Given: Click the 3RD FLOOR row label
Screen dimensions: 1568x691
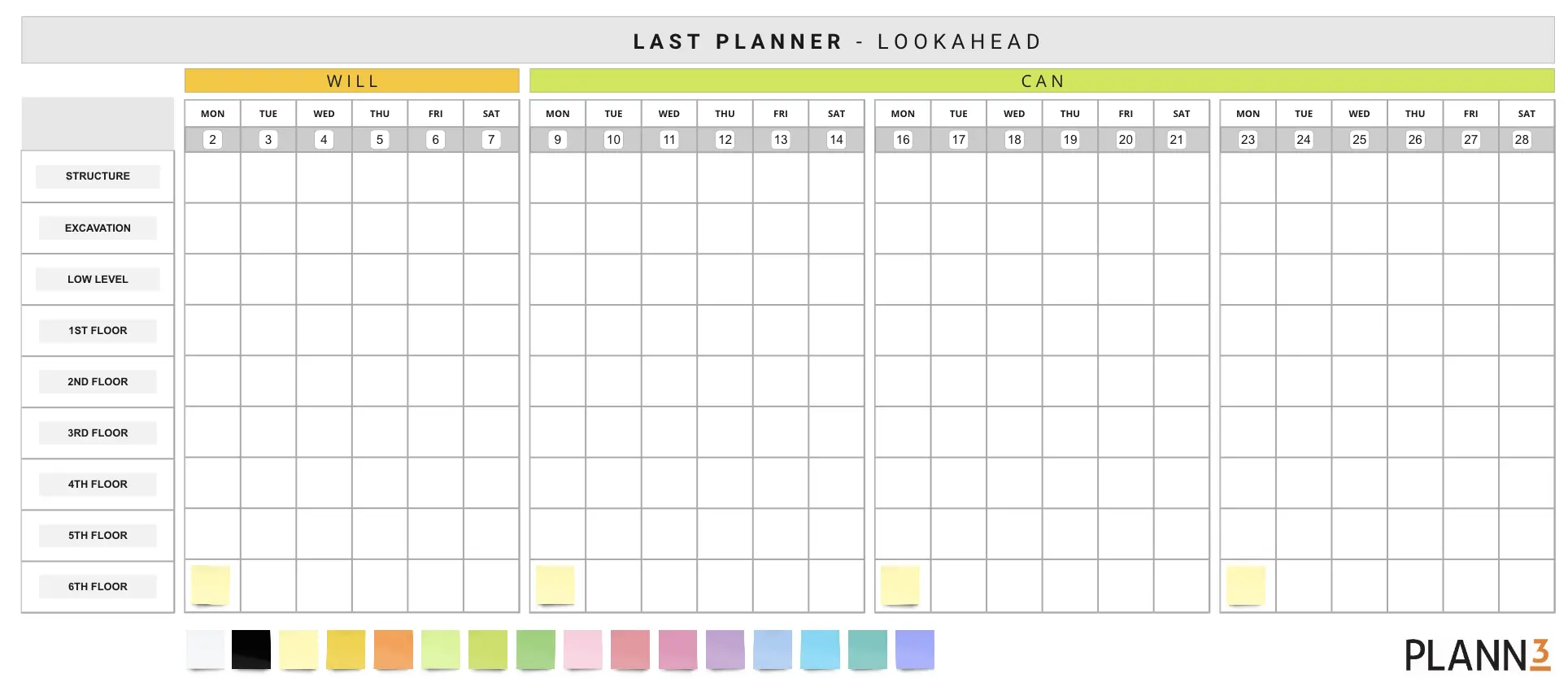Looking at the screenshot, I should pyautogui.click(x=98, y=433).
